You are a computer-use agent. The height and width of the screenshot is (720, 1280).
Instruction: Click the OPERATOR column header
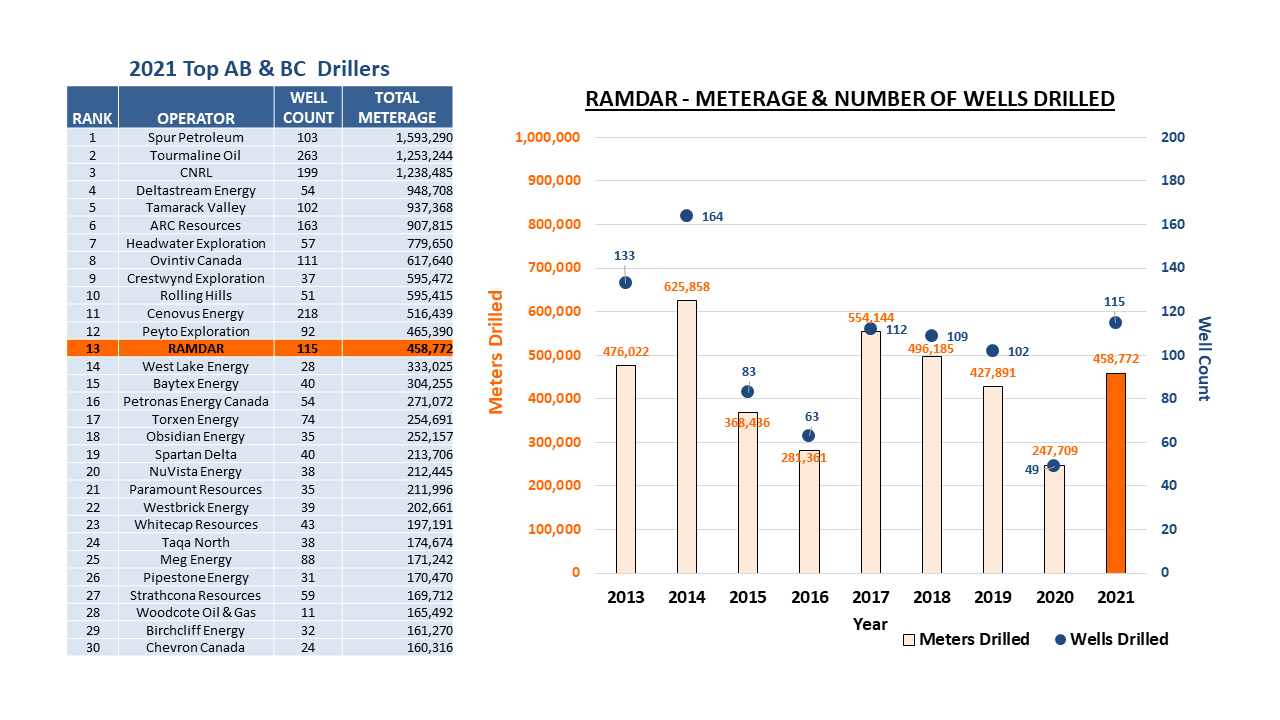pos(196,107)
